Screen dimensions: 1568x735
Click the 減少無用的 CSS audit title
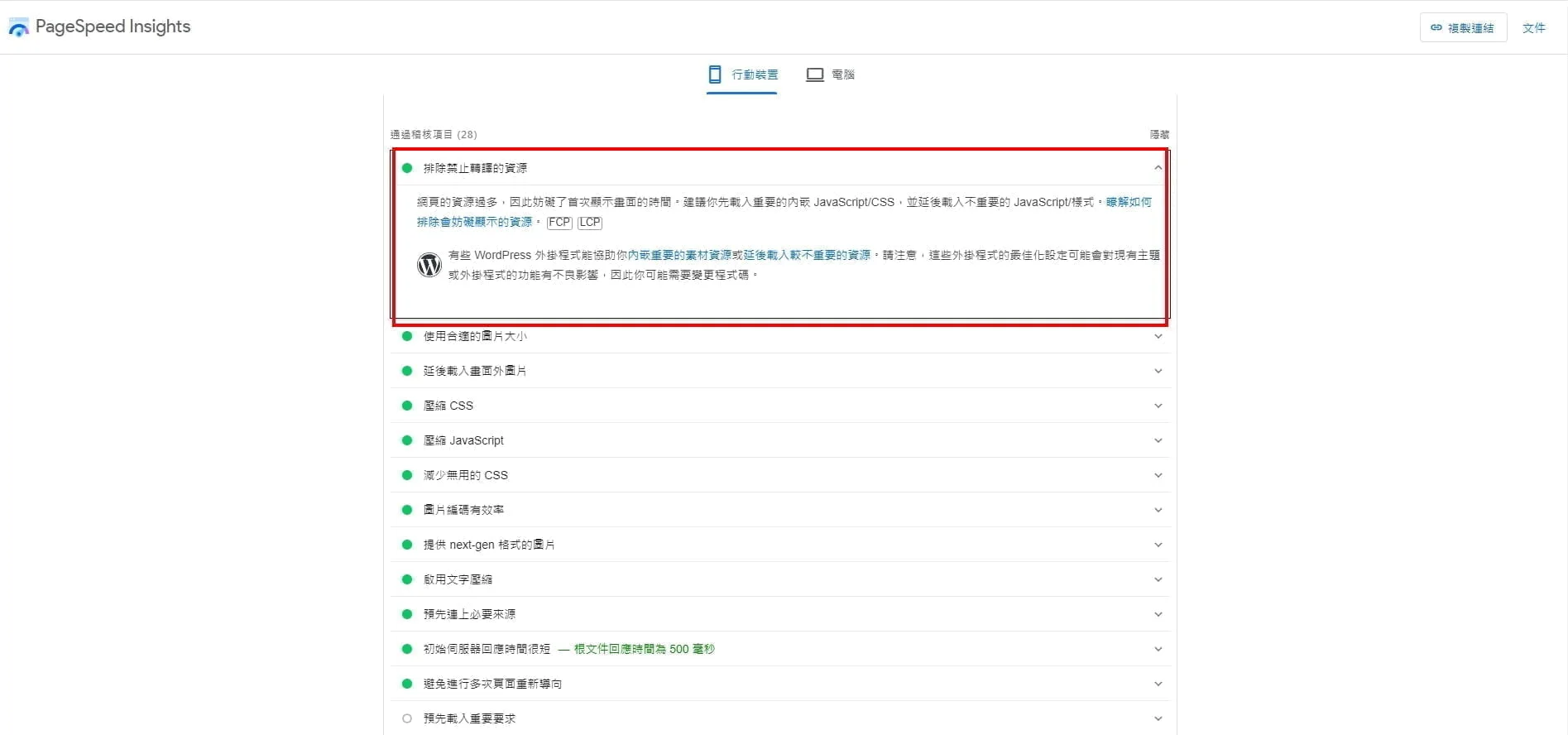click(x=466, y=475)
